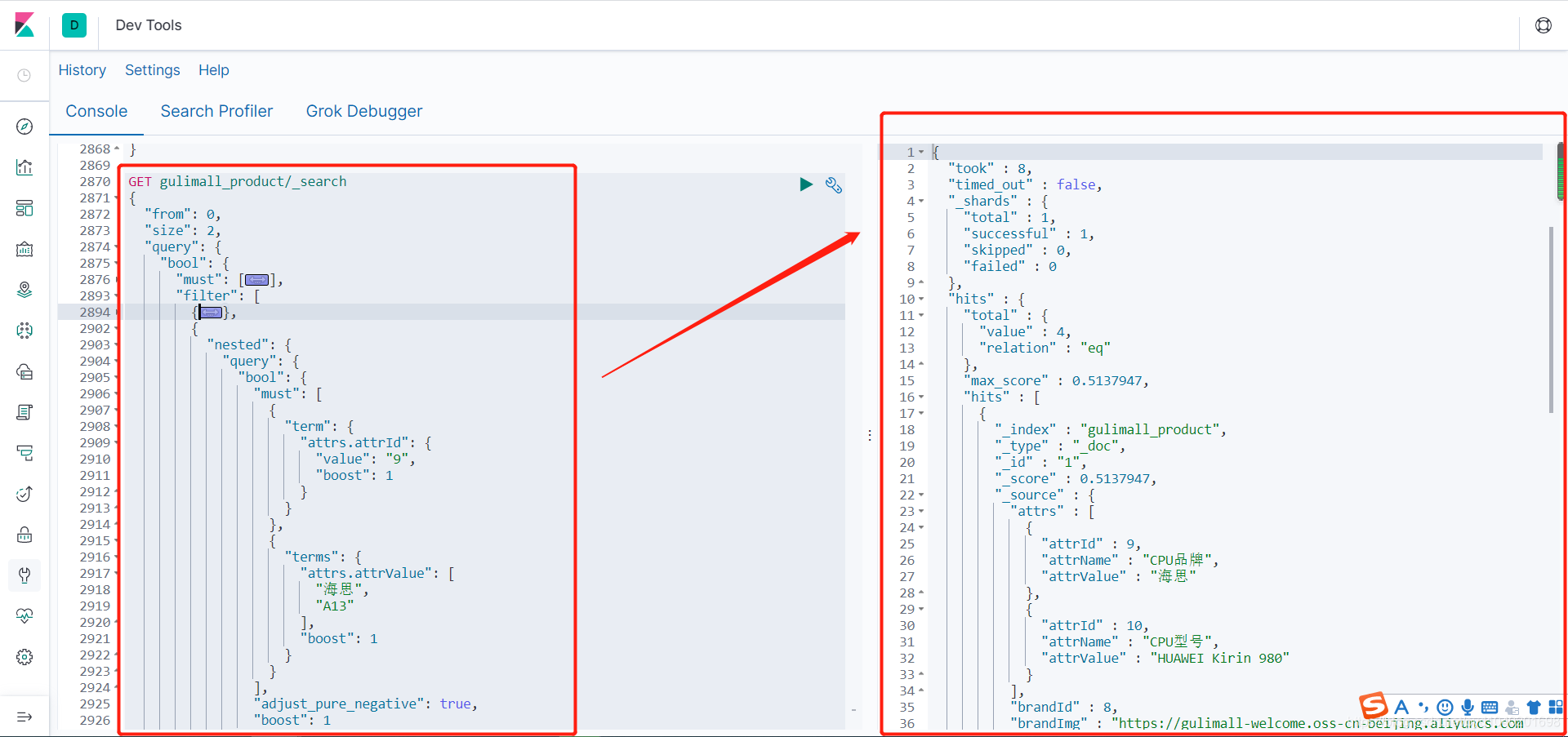
Task: Click the IME microphone icon
Action: pyautogui.click(x=1468, y=708)
